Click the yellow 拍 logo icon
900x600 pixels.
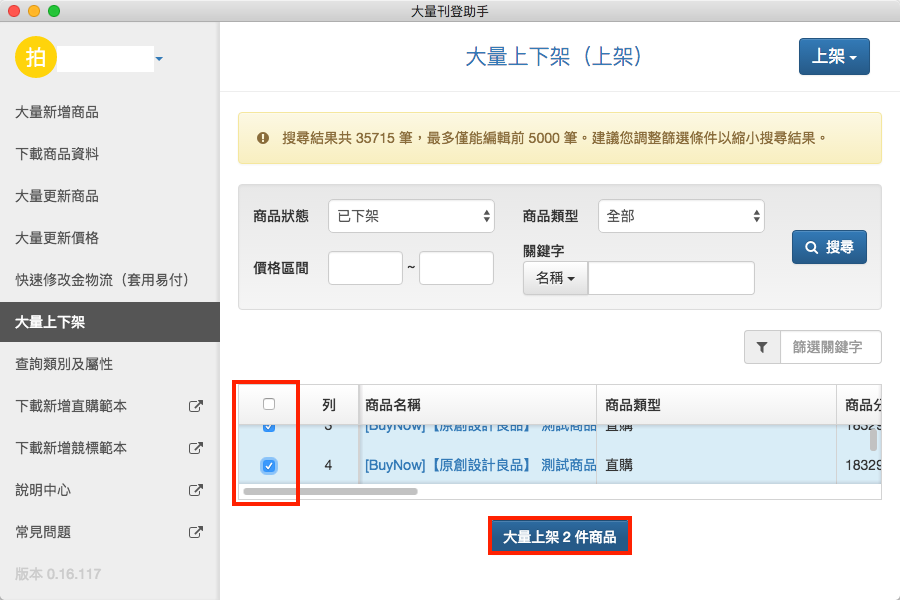(36, 58)
